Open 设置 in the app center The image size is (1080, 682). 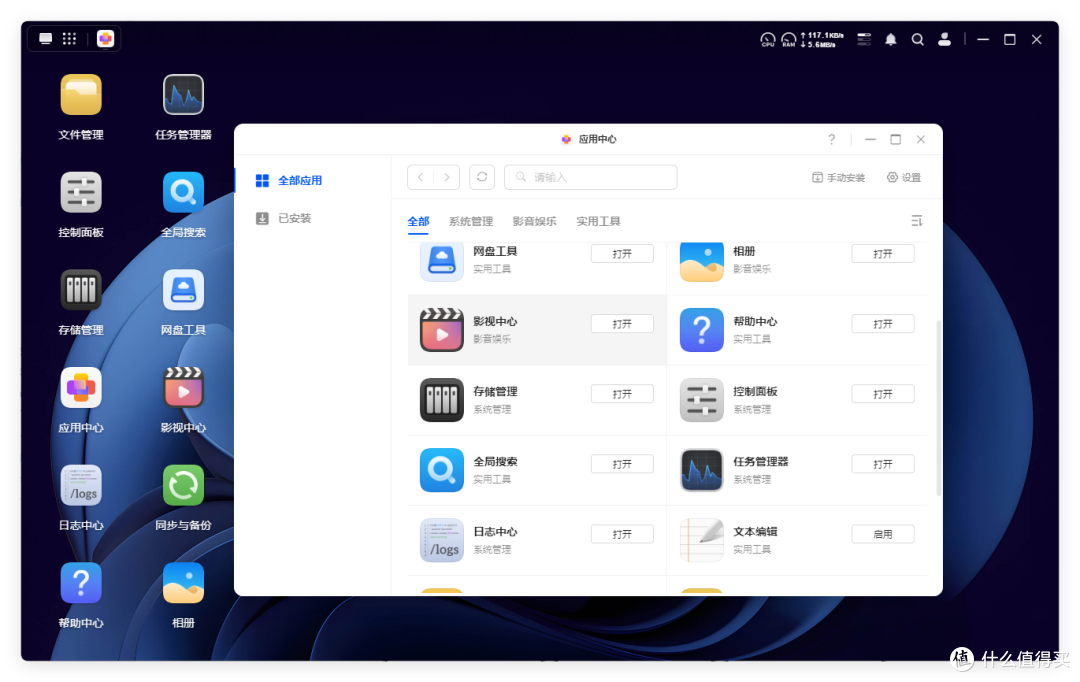pos(904,178)
